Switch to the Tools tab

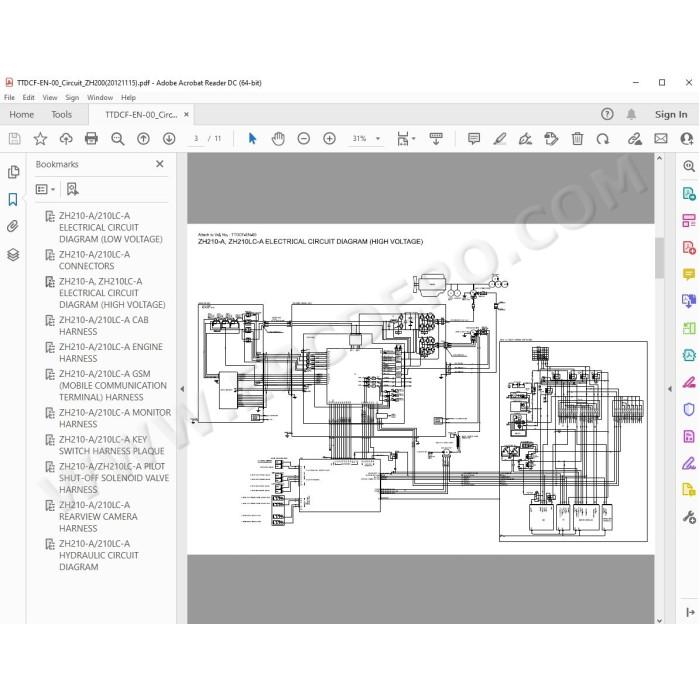(62, 115)
